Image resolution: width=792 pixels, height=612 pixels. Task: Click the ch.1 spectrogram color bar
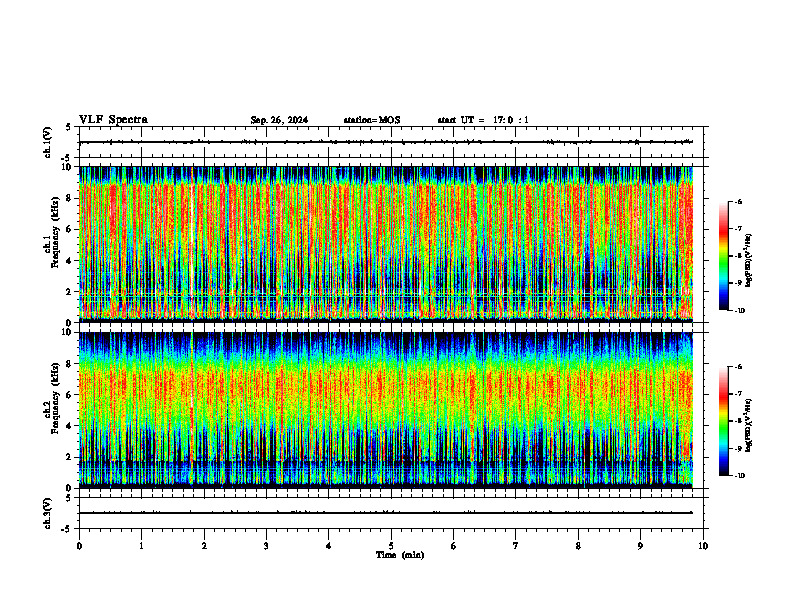(723, 256)
